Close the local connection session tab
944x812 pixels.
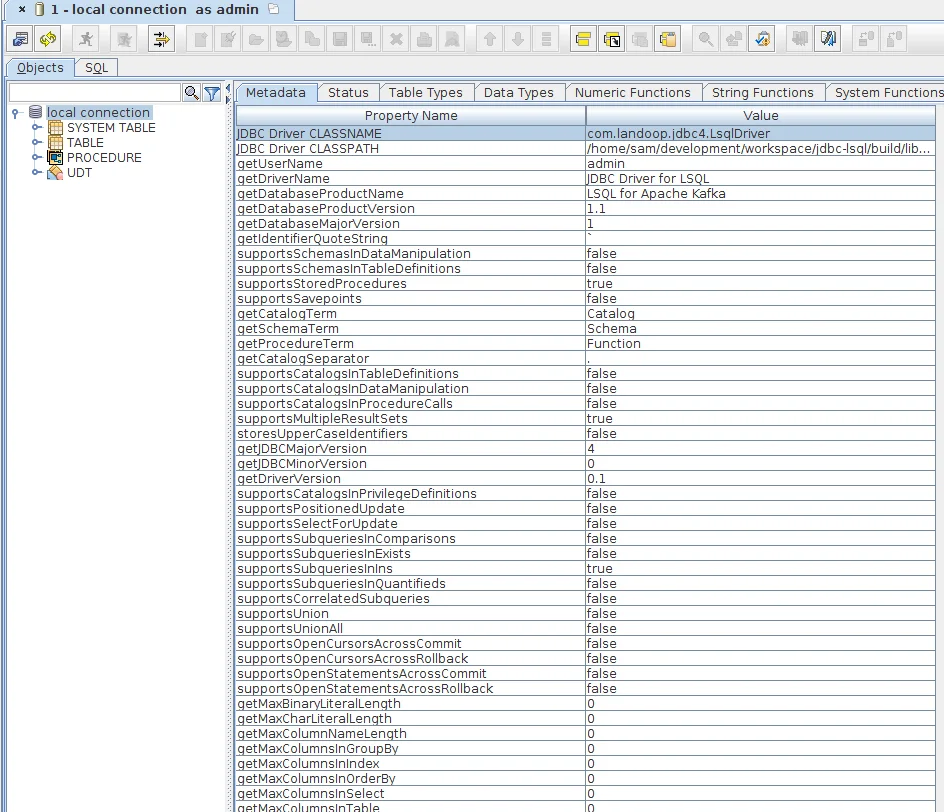coord(22,10)
